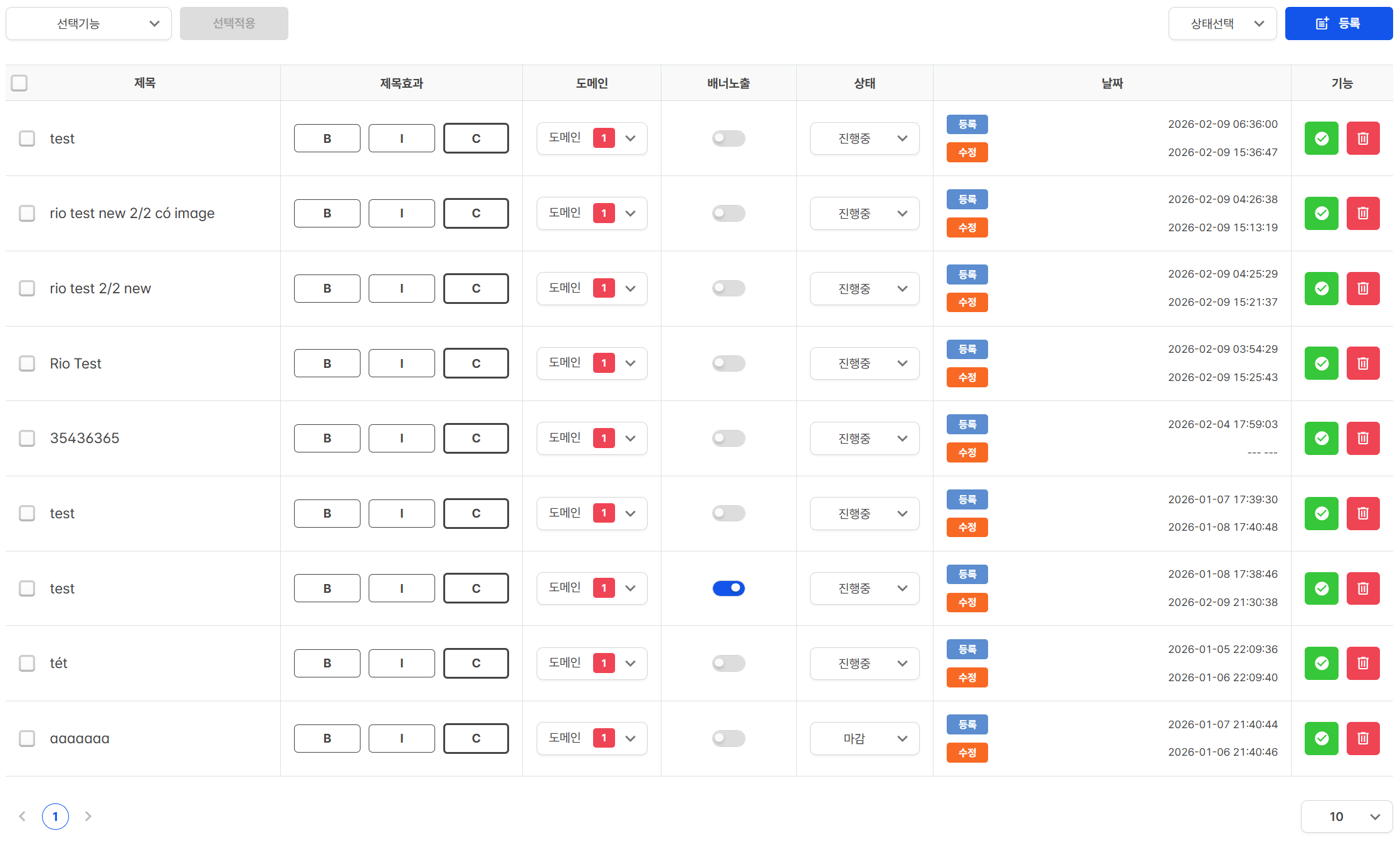This screenshot has height=841, width=1400.
Task: Click green check icon for 35436365 row
Action: (1321, 438)
